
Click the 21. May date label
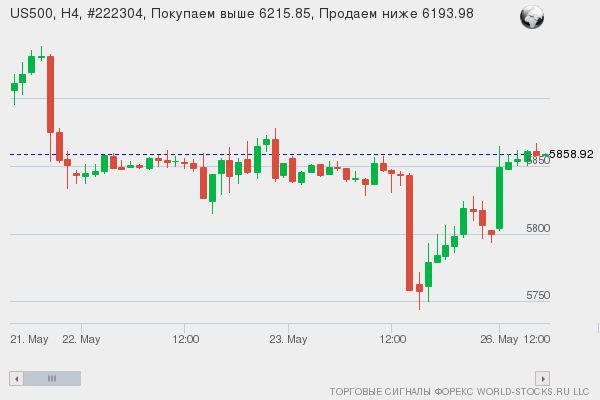pyautogui.click(x=29, y=339)
